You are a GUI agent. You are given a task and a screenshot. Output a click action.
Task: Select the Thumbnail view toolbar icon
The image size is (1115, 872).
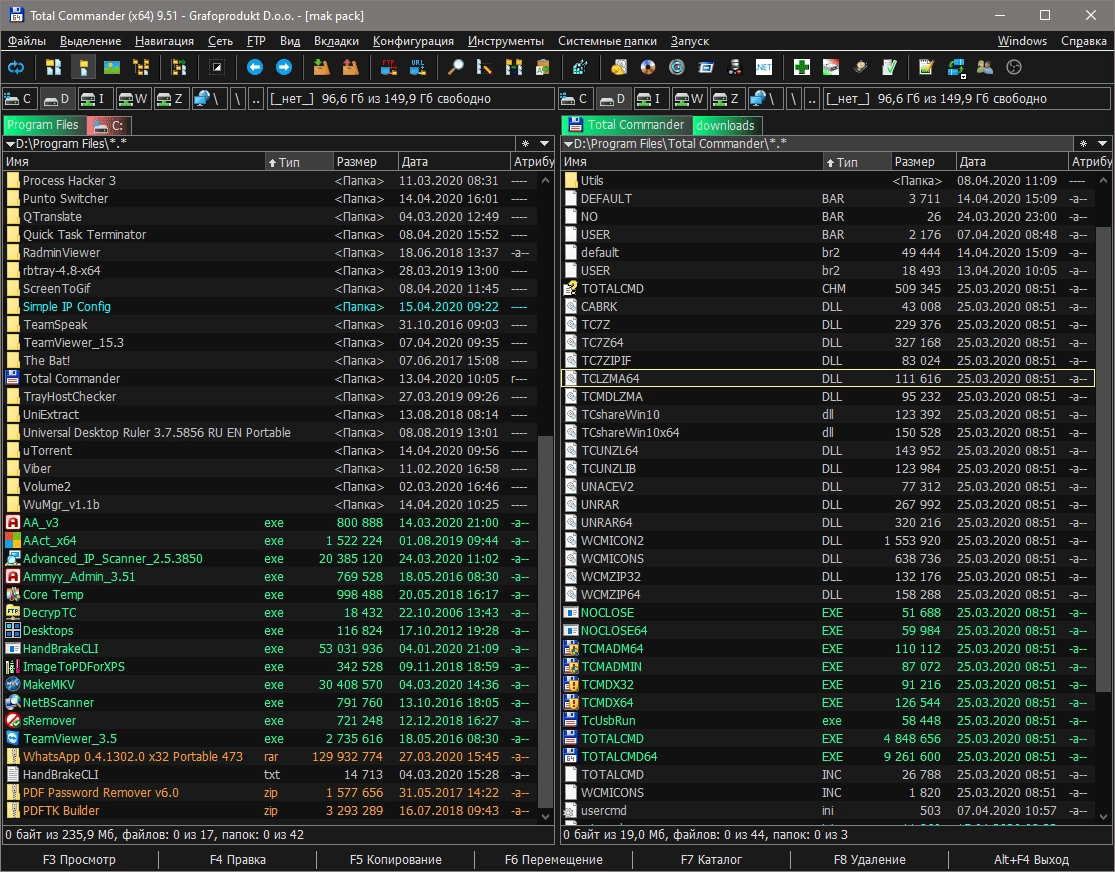(112, 68)
